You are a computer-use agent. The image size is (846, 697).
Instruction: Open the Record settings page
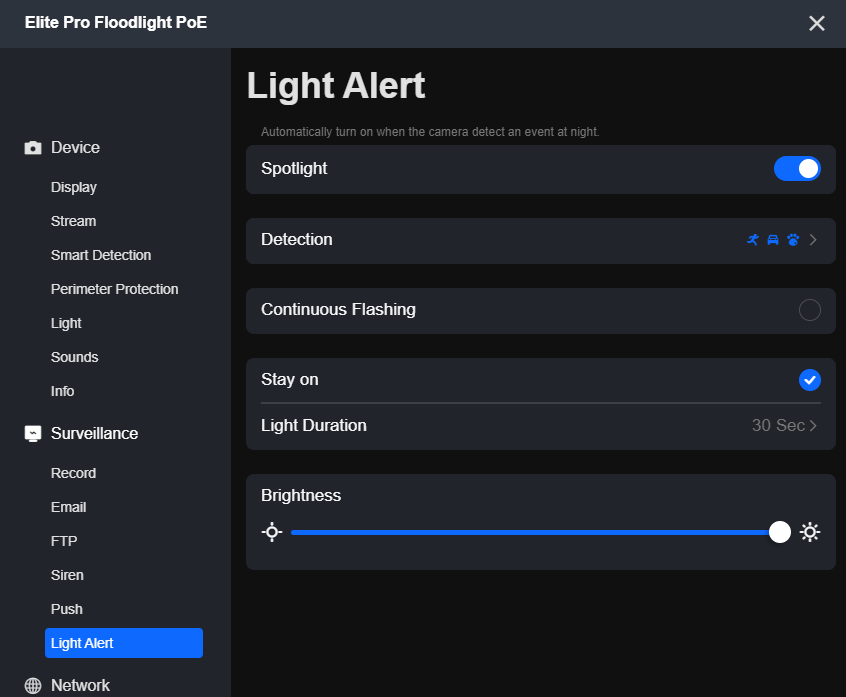click(73, 473)
